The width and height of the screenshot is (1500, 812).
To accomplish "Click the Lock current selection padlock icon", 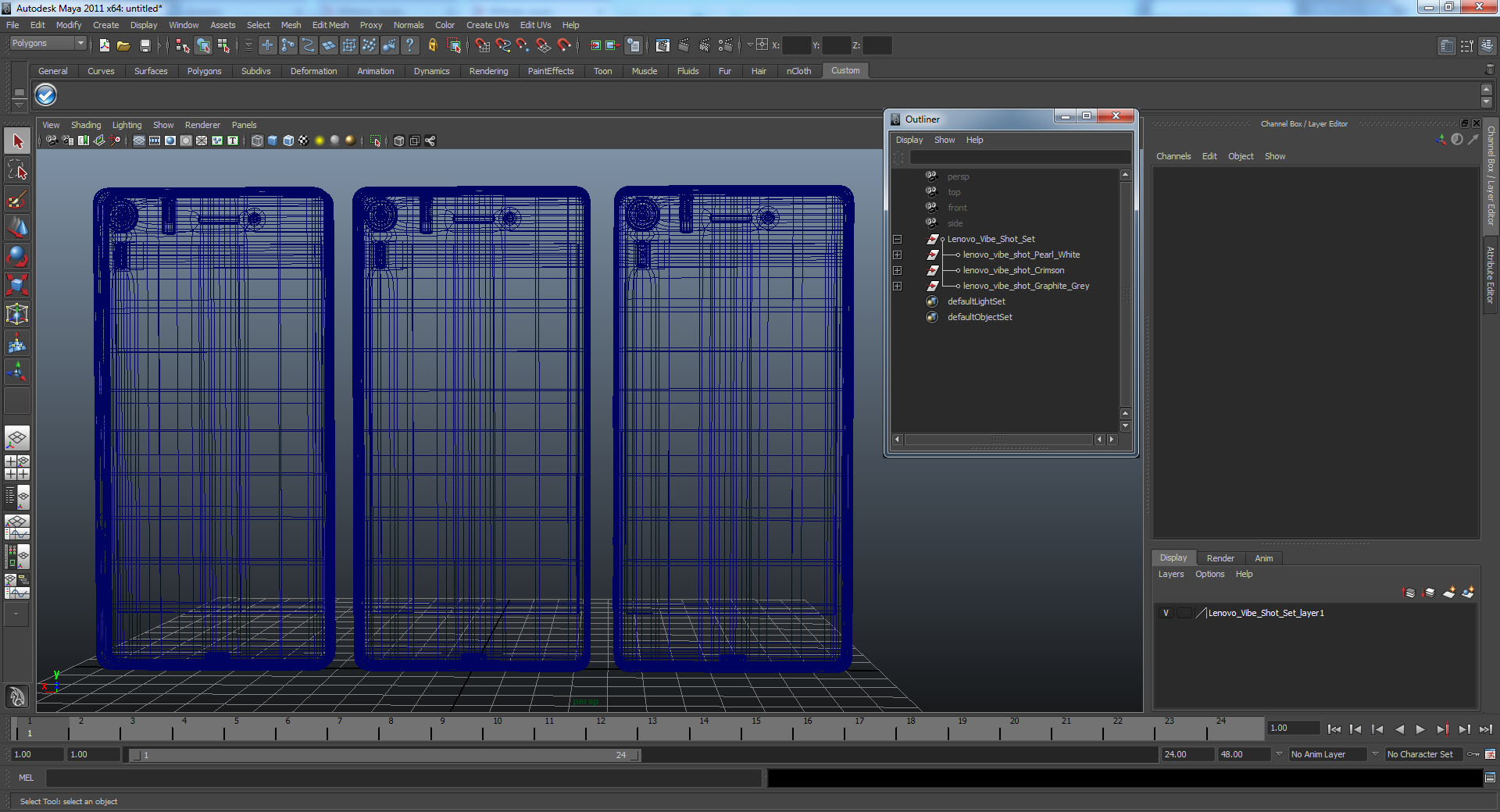I will pos(432,45).
